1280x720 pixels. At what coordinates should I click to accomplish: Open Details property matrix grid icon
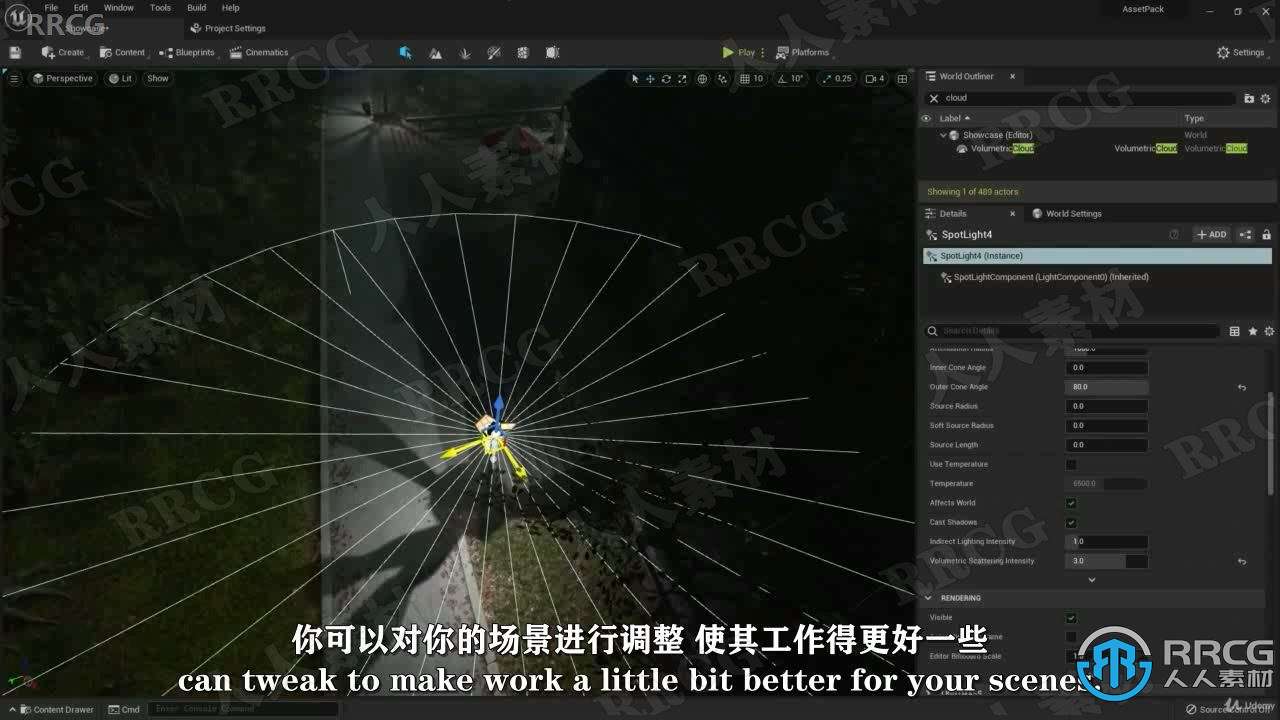tap(1234, 331)
